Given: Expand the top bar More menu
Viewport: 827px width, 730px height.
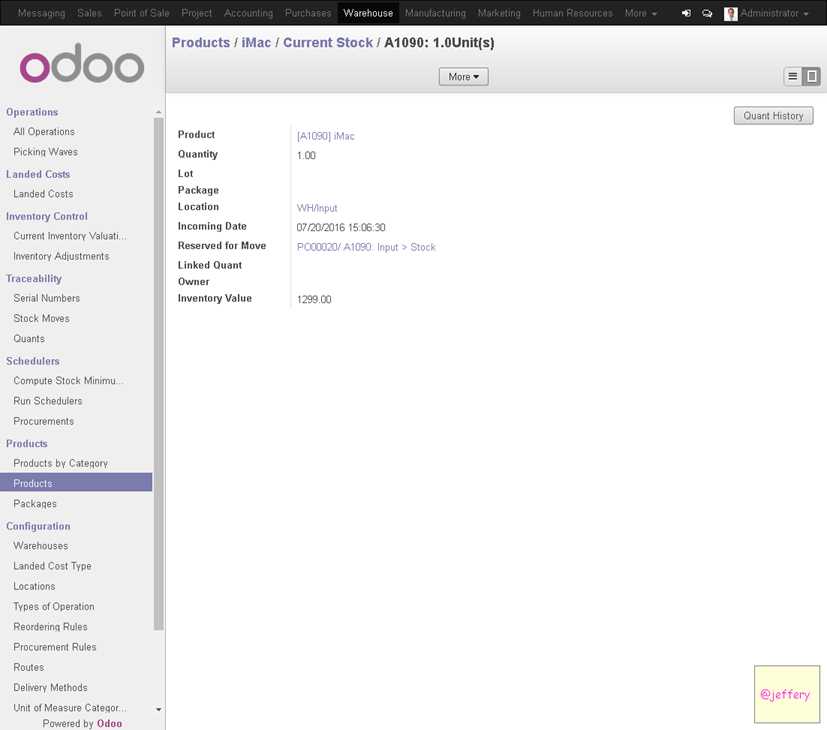Looking at the screenshot, I should tap(640, 13).
